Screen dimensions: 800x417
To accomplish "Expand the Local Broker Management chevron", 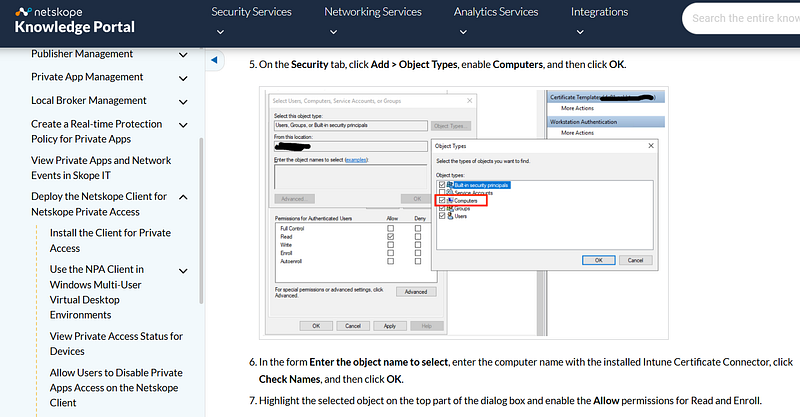I will [x=183, y=102].
